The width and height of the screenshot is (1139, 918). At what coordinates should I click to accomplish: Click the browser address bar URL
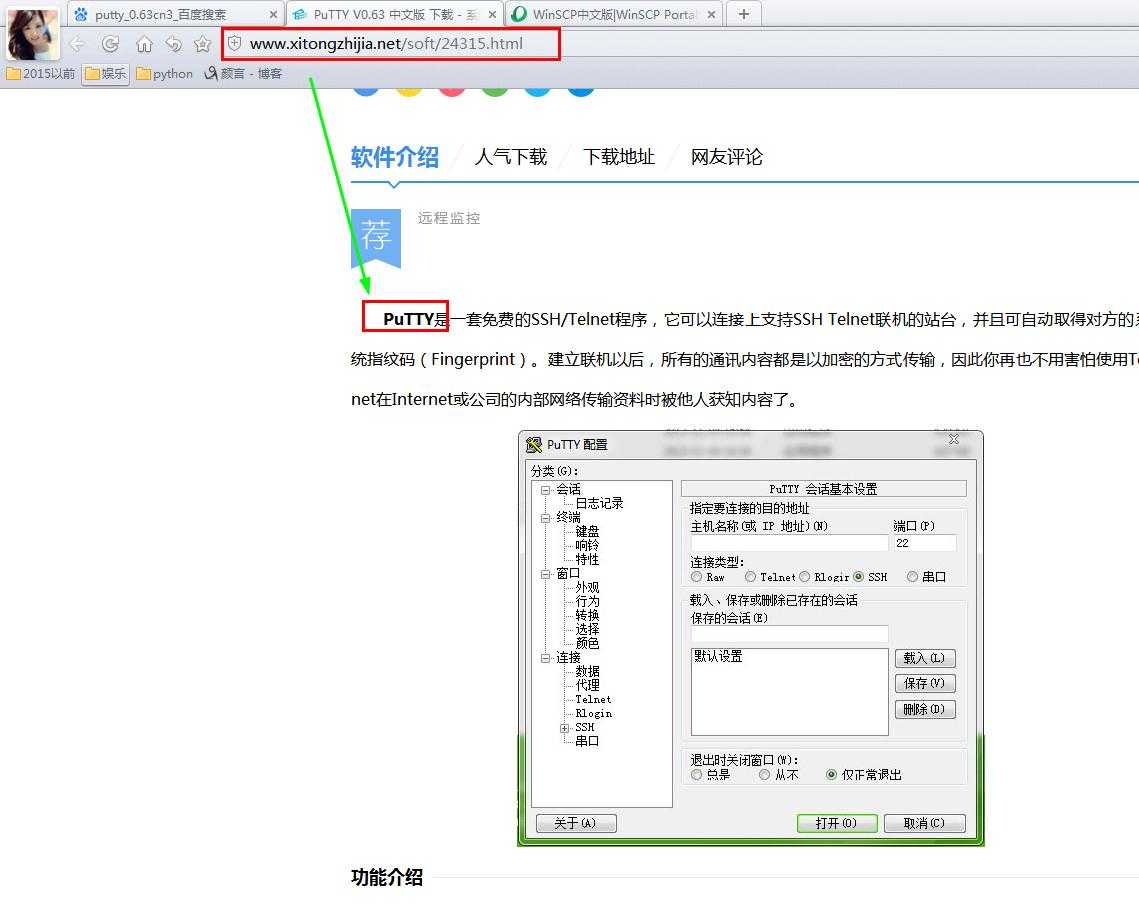tap(386, 44)
